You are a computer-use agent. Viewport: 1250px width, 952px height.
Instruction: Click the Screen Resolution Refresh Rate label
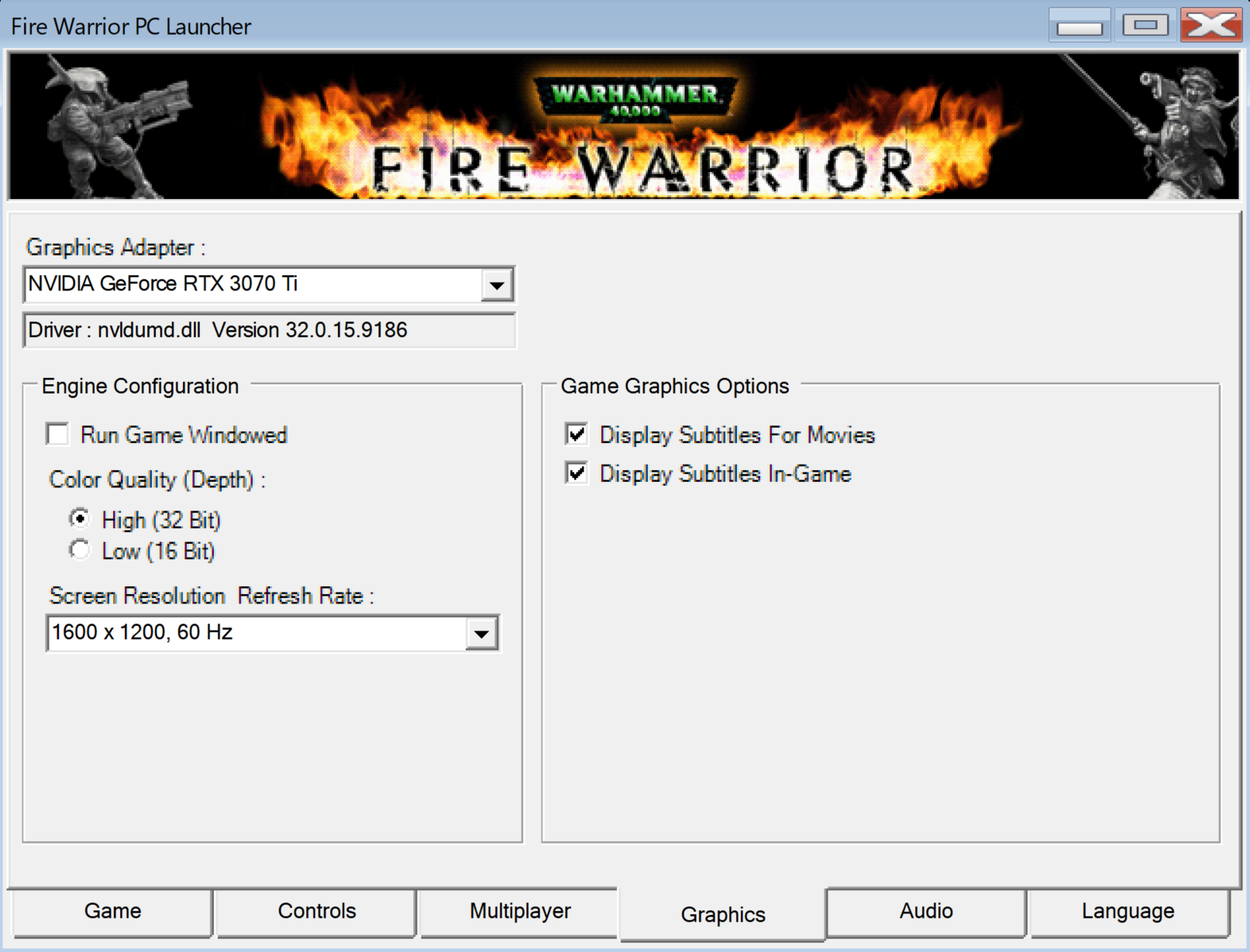(212, 596)
